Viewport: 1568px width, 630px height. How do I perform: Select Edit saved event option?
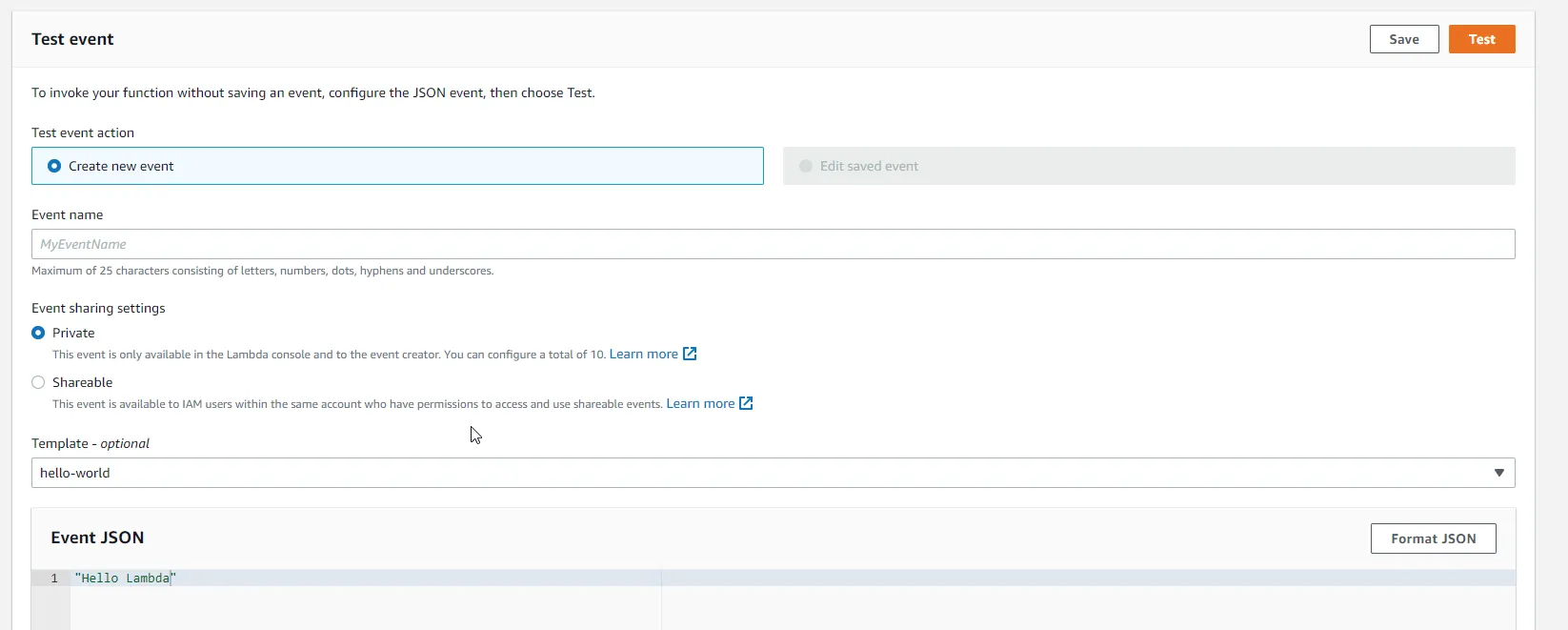point(1149,166)
